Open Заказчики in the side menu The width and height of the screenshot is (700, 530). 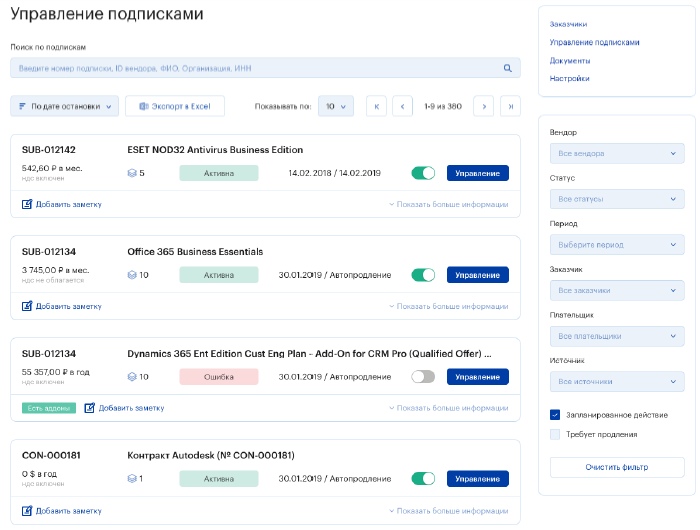pyautogui.click(x=568, y=23)
